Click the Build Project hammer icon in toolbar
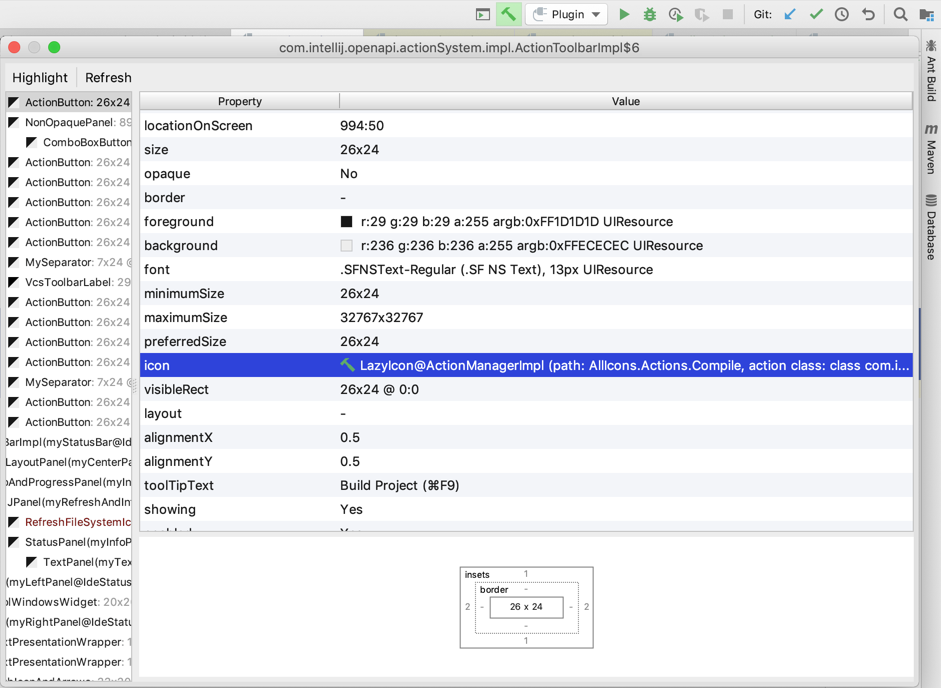941x688 pixels. (509, 15)
